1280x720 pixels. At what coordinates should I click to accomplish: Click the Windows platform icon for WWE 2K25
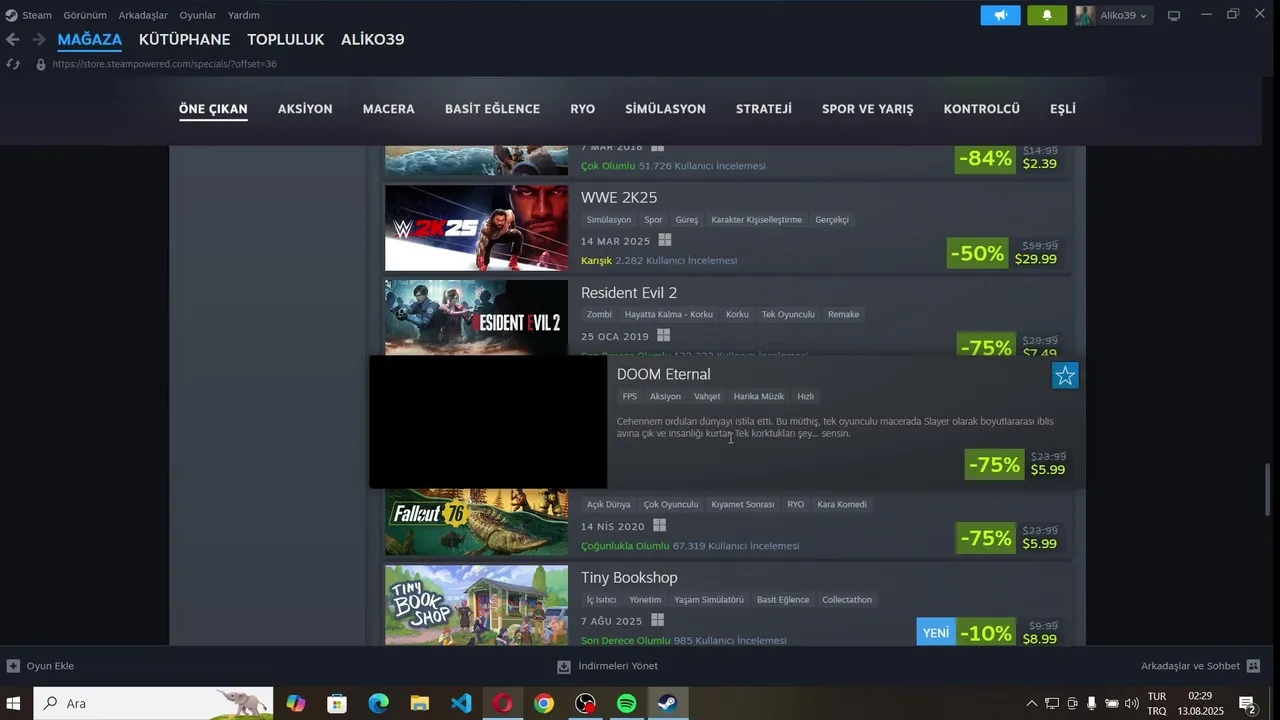(x=665, y=240)
